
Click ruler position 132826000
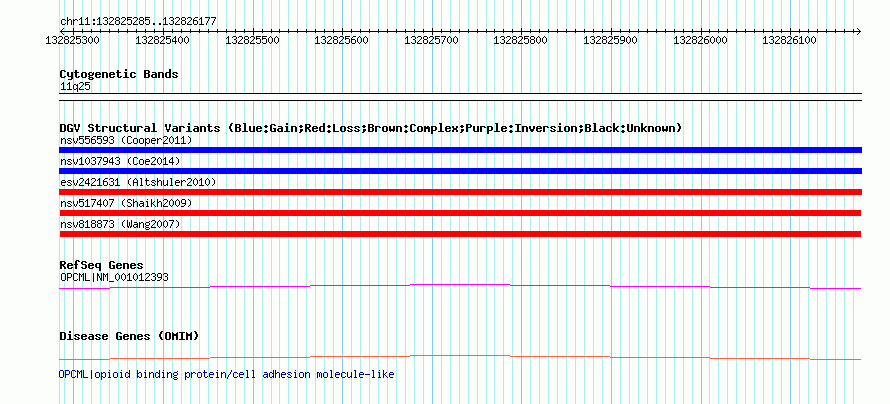(x=700, y=40)
